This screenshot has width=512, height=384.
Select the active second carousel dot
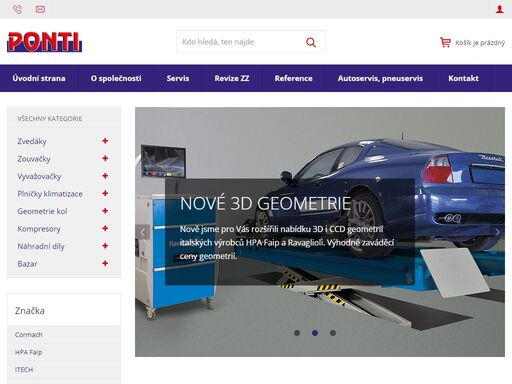click(x=315, y=333)
